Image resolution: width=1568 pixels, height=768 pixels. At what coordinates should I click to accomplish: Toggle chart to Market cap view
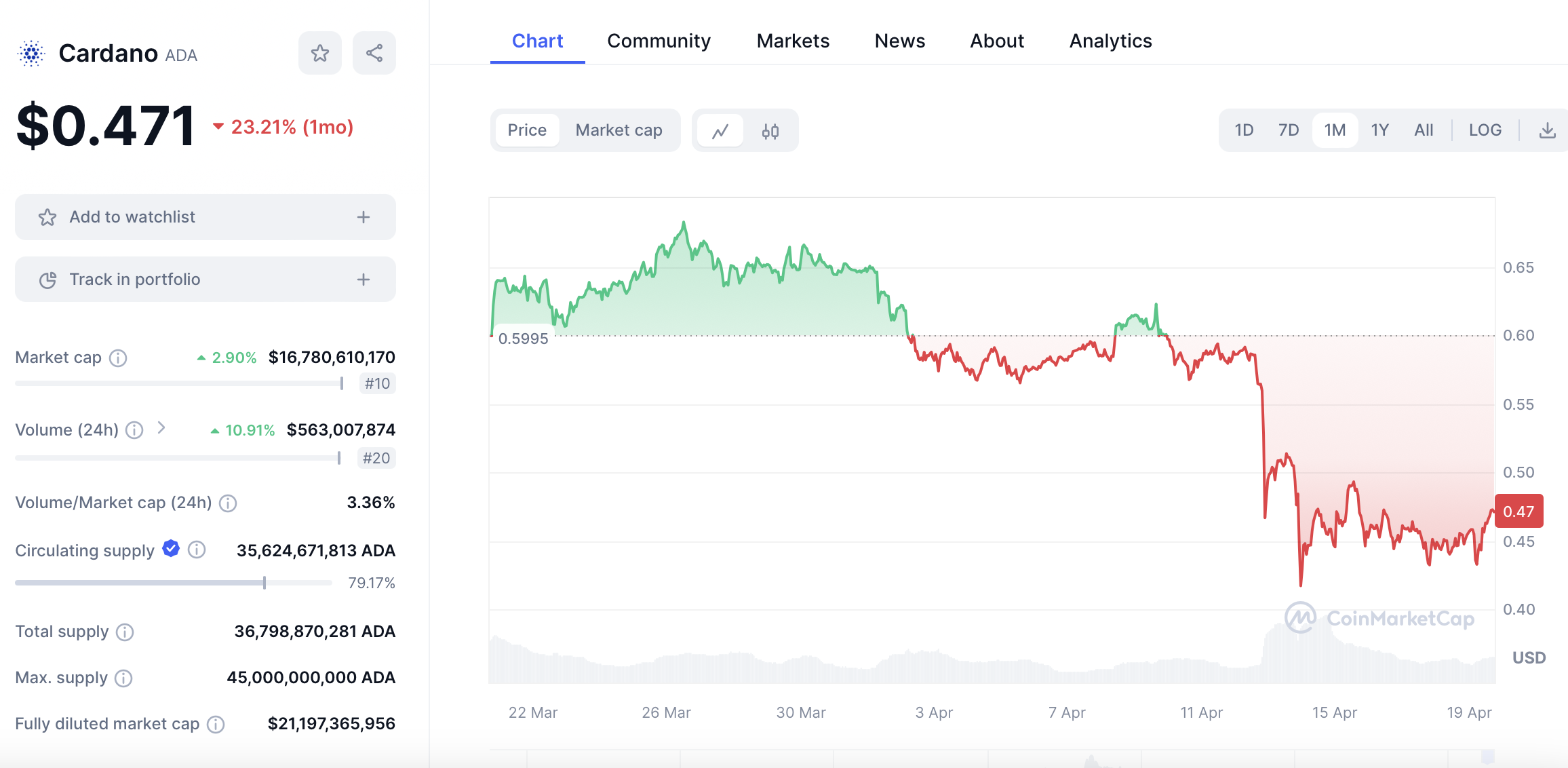[x=619, y=130]
